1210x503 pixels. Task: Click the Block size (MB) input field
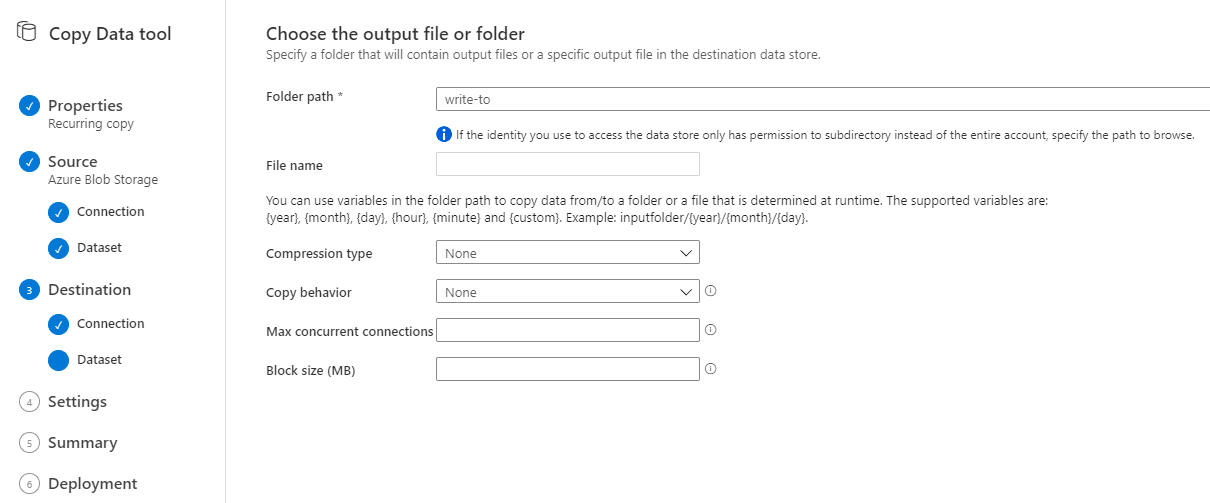(567, 369)
